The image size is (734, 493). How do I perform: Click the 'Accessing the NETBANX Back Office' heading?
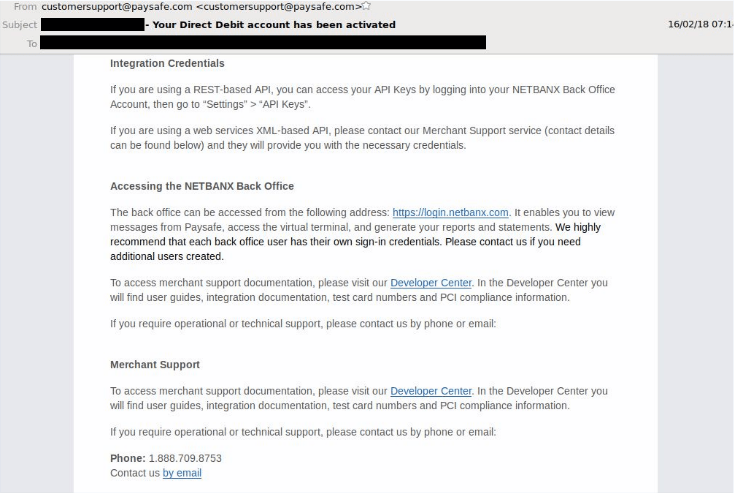point(202,186)
